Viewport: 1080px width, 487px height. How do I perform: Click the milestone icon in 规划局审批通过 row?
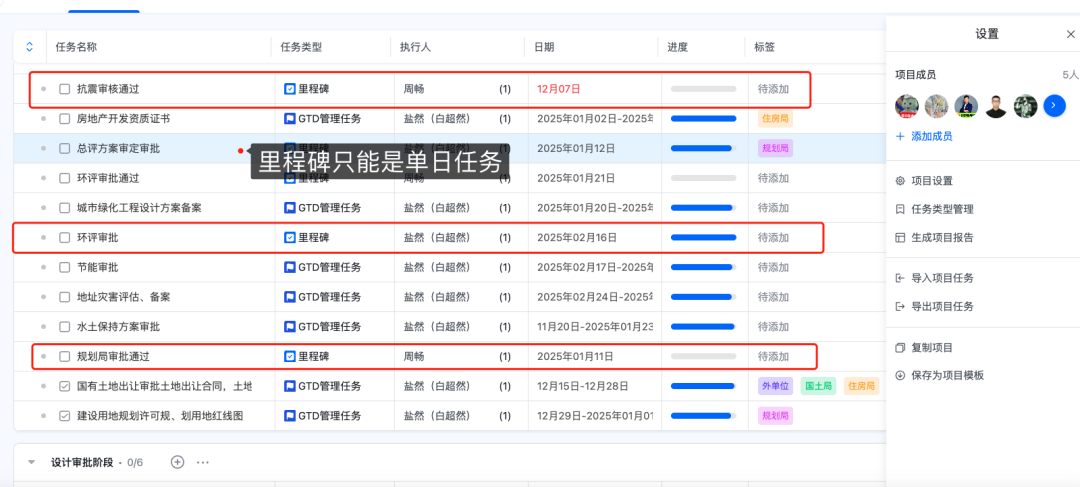[x=290, y=357]
